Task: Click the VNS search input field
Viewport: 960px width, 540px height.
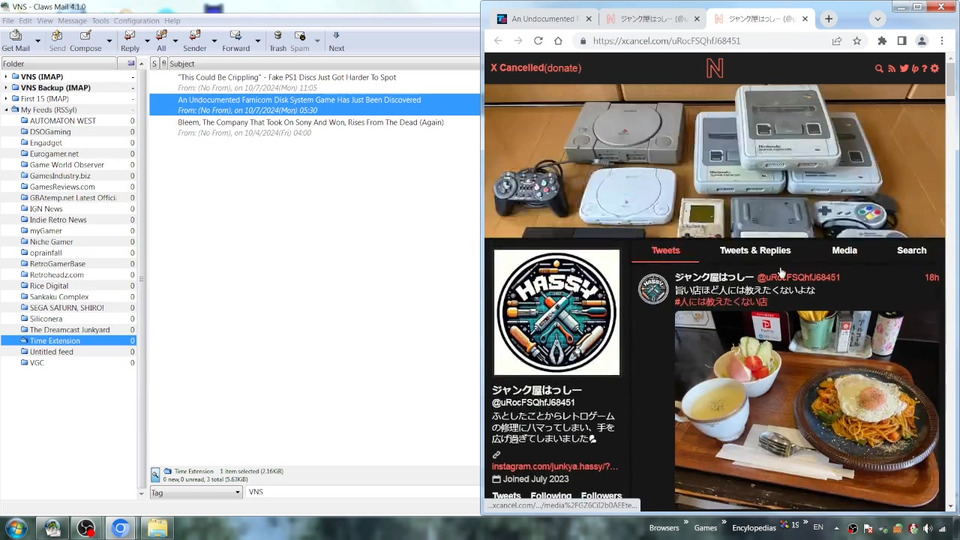Action: click(x=362, y=492)
